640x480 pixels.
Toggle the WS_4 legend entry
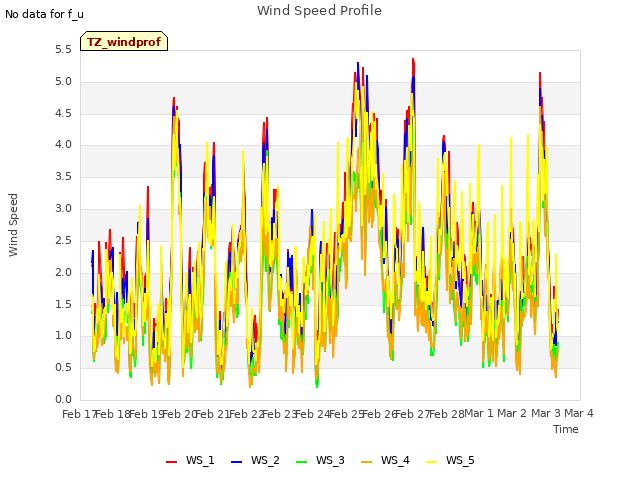click(x=385, y=460)
